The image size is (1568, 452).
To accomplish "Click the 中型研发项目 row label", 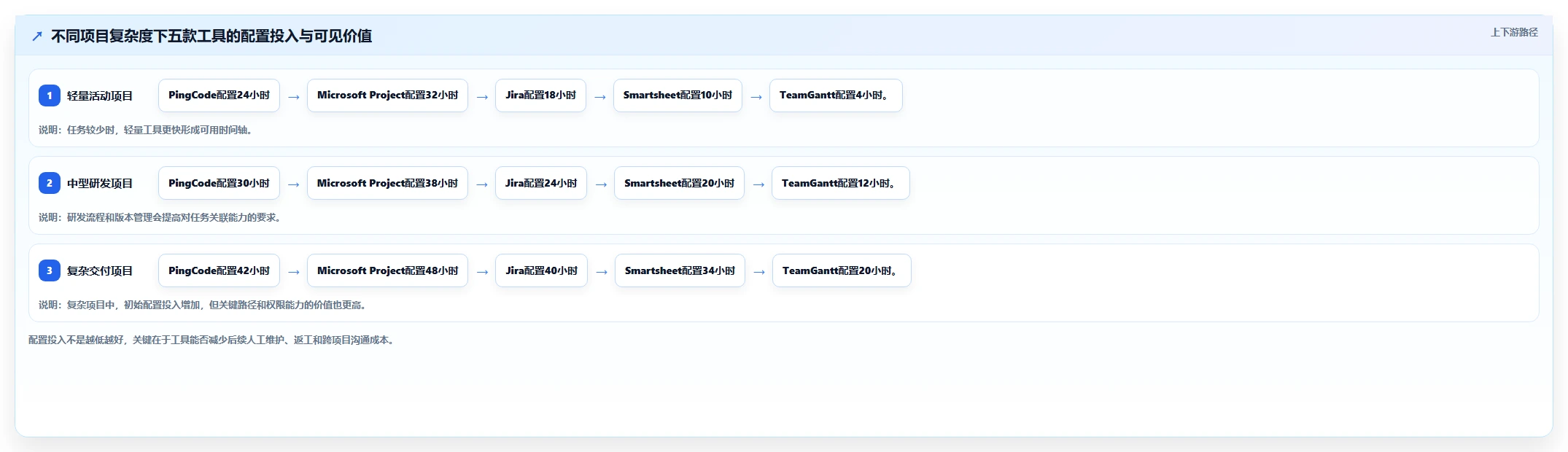I will point(100,183).
